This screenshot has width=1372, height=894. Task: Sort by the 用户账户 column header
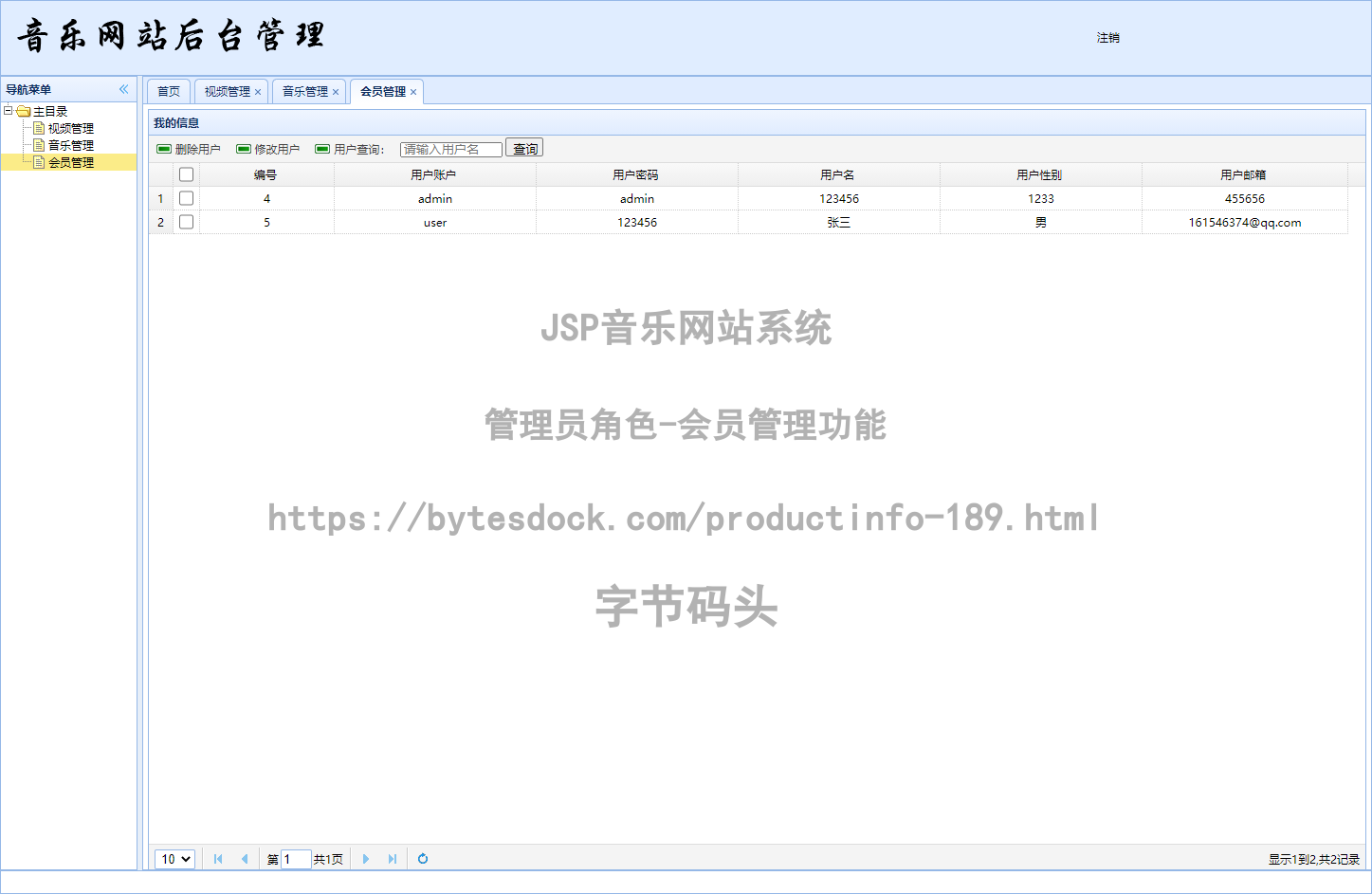click(x=435, y=174)
